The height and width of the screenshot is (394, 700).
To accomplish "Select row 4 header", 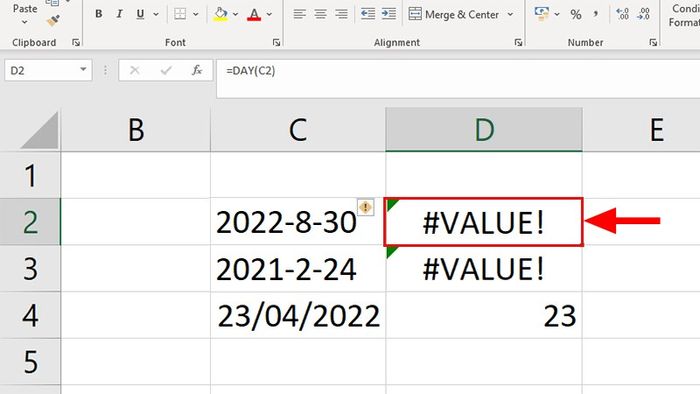I will (30, 315).
